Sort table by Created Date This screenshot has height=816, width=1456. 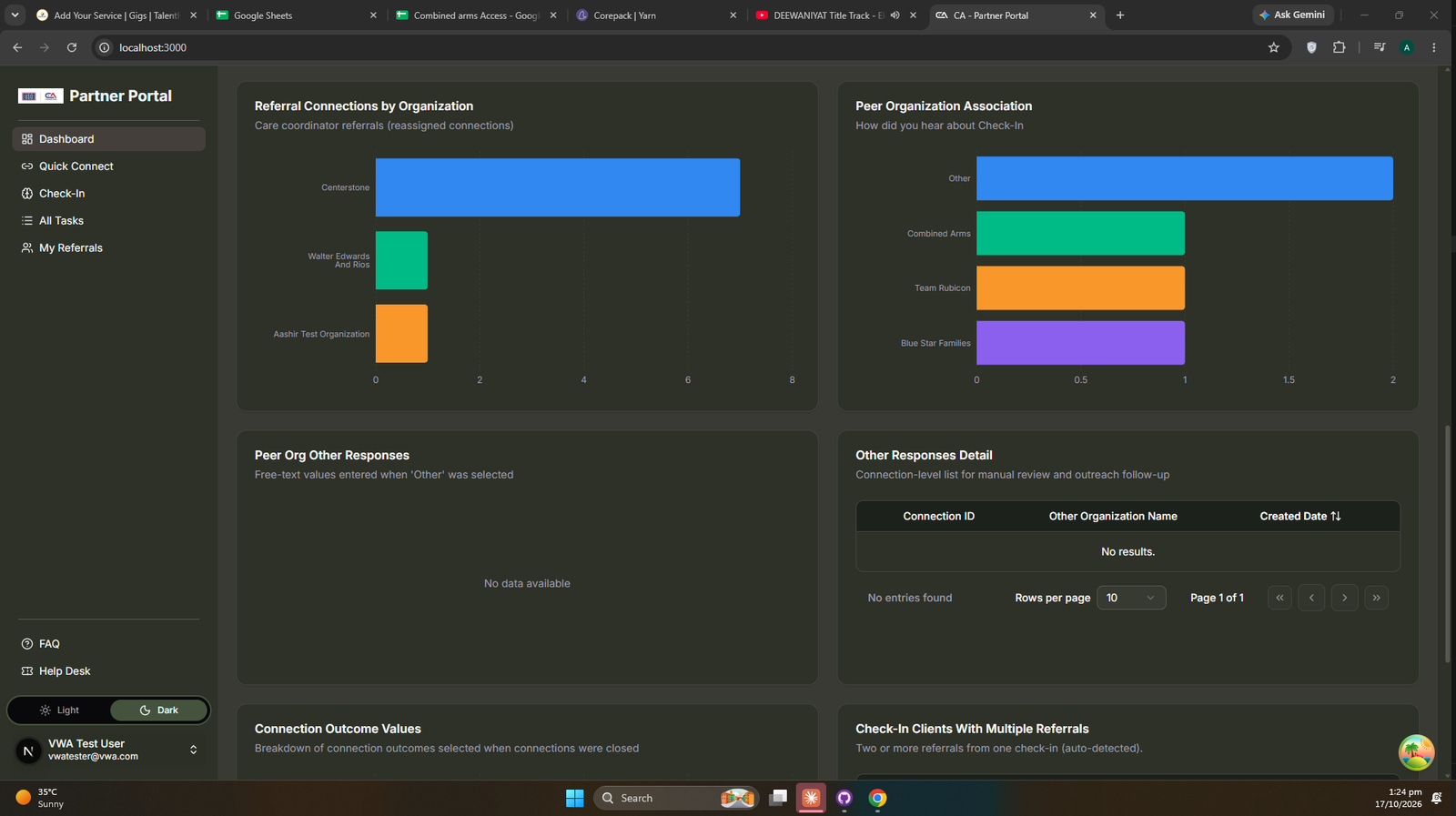point(1300,516)
